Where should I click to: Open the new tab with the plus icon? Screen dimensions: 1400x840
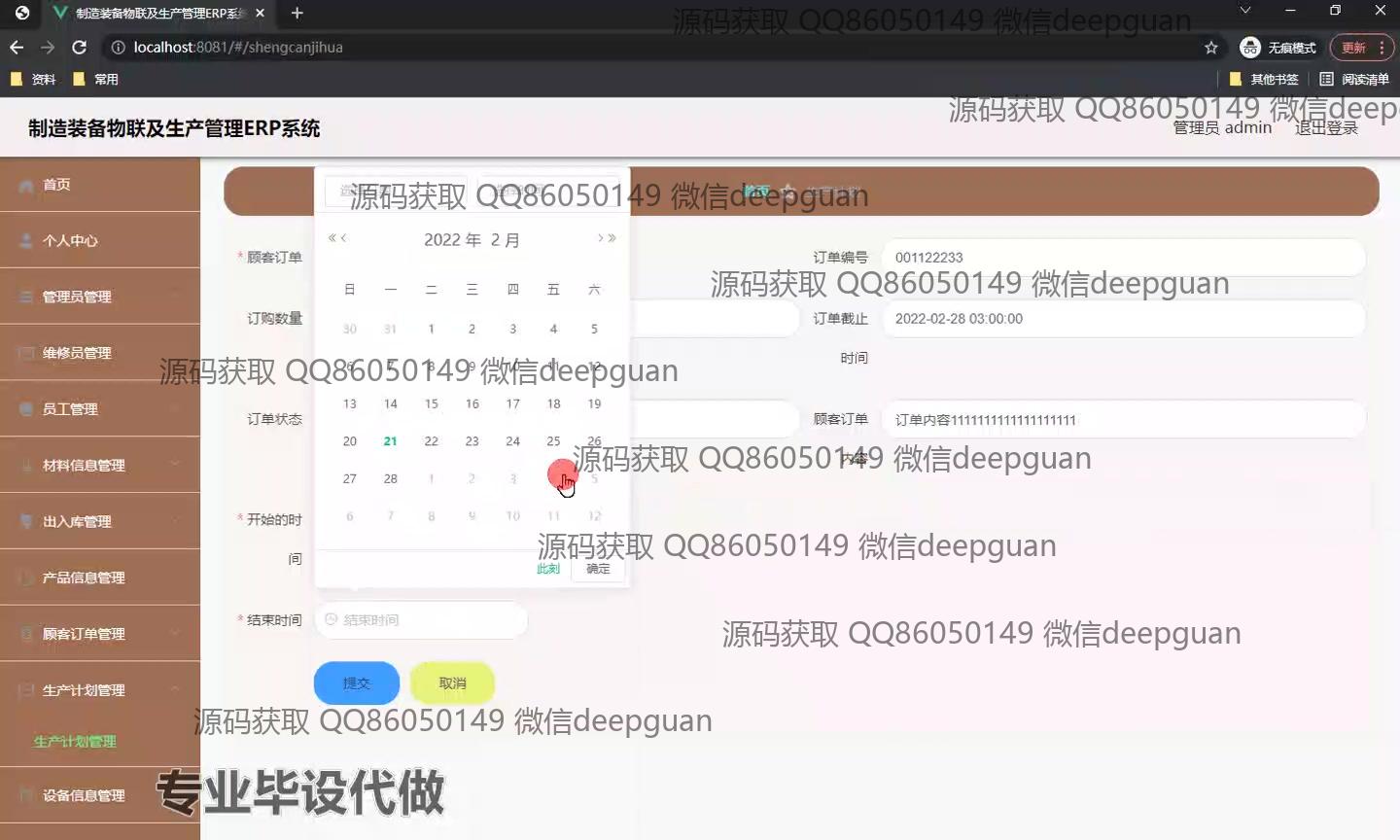tap(297, 13)
